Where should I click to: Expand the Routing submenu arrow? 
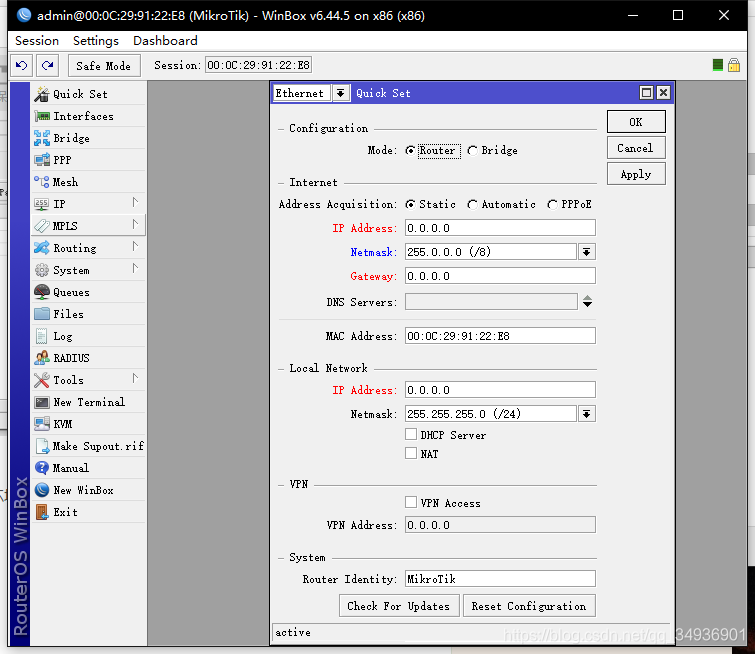point(135,247)
